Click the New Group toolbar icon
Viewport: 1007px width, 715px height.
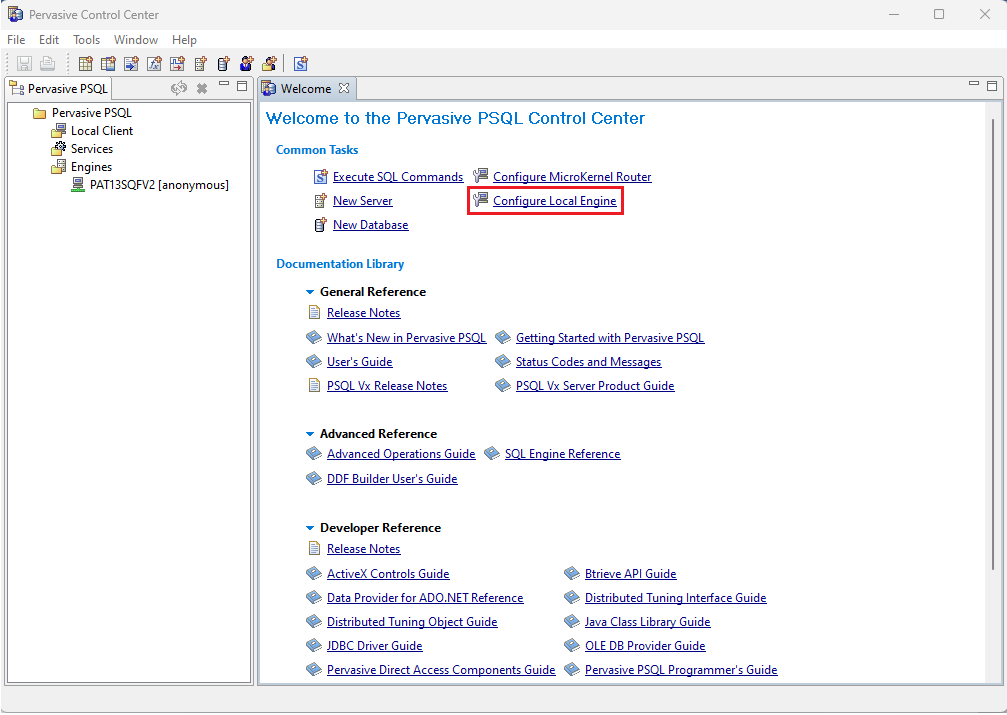[x=269, y=64]
